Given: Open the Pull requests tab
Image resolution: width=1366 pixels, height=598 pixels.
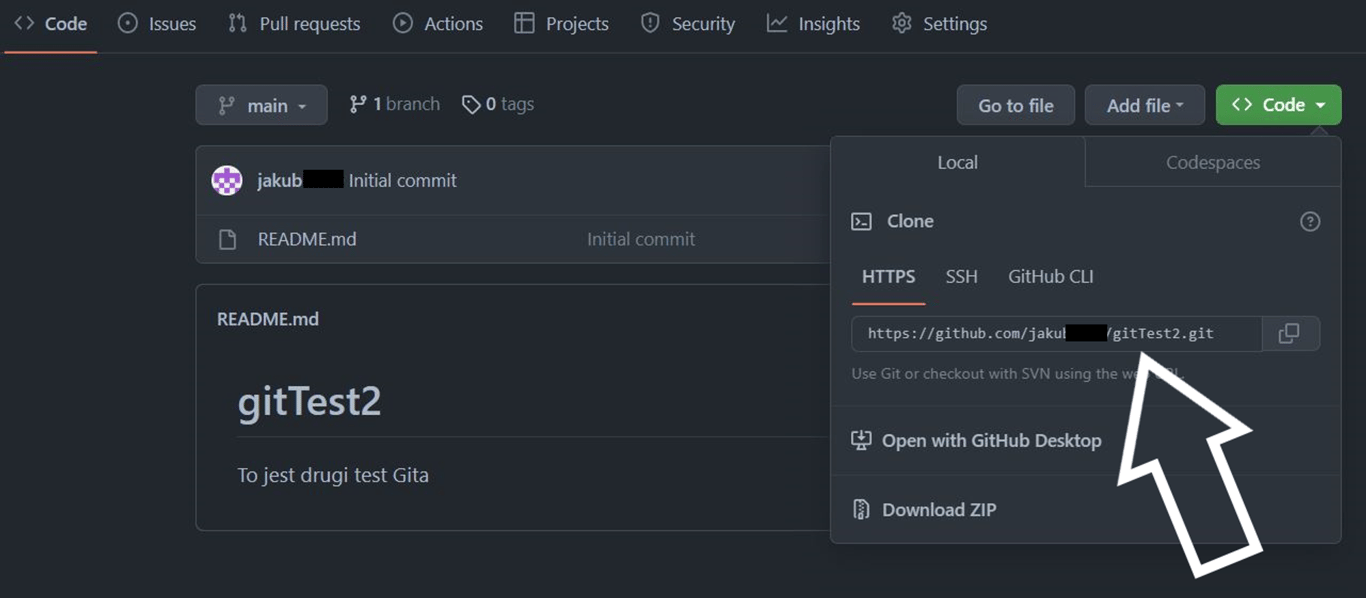Looking at the screenshot, I should point(294,24).
